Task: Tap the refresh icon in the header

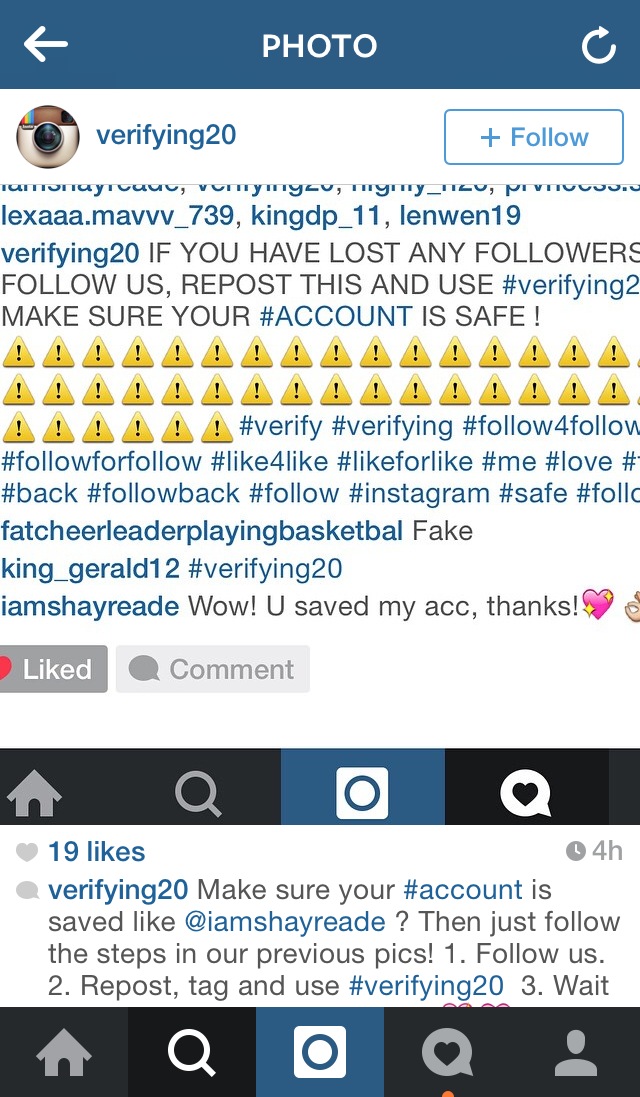Action: pyautogui.click(x=599, y=45)
